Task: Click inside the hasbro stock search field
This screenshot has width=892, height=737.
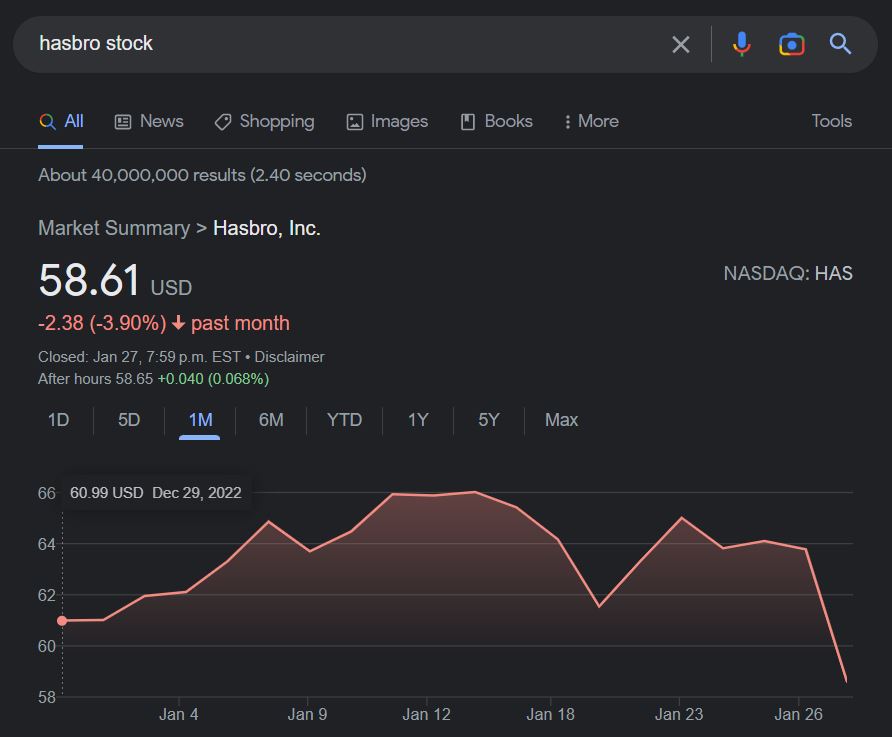Action: pyautogui.click(x=340, y=44)
